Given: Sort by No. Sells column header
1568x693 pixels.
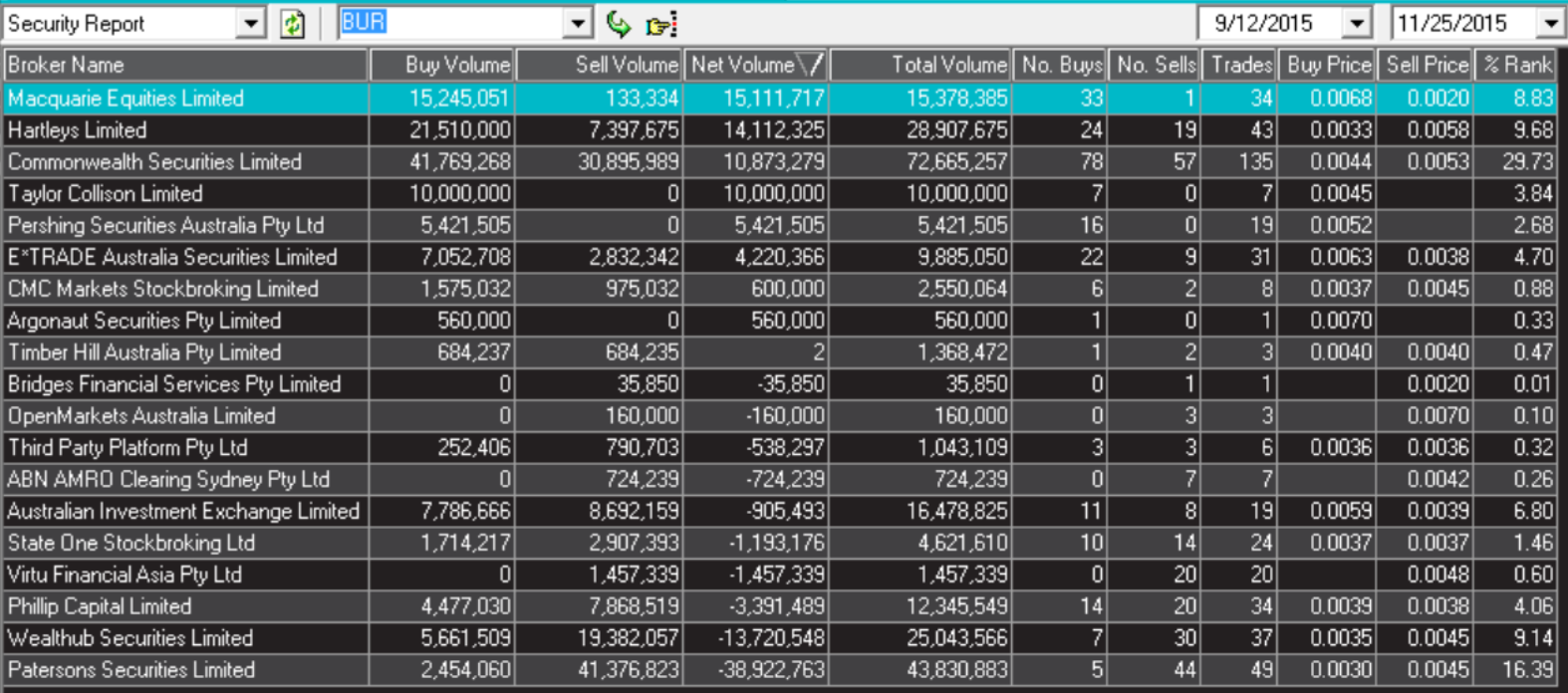Looking at the screenshot, I should coord(1155,65).
